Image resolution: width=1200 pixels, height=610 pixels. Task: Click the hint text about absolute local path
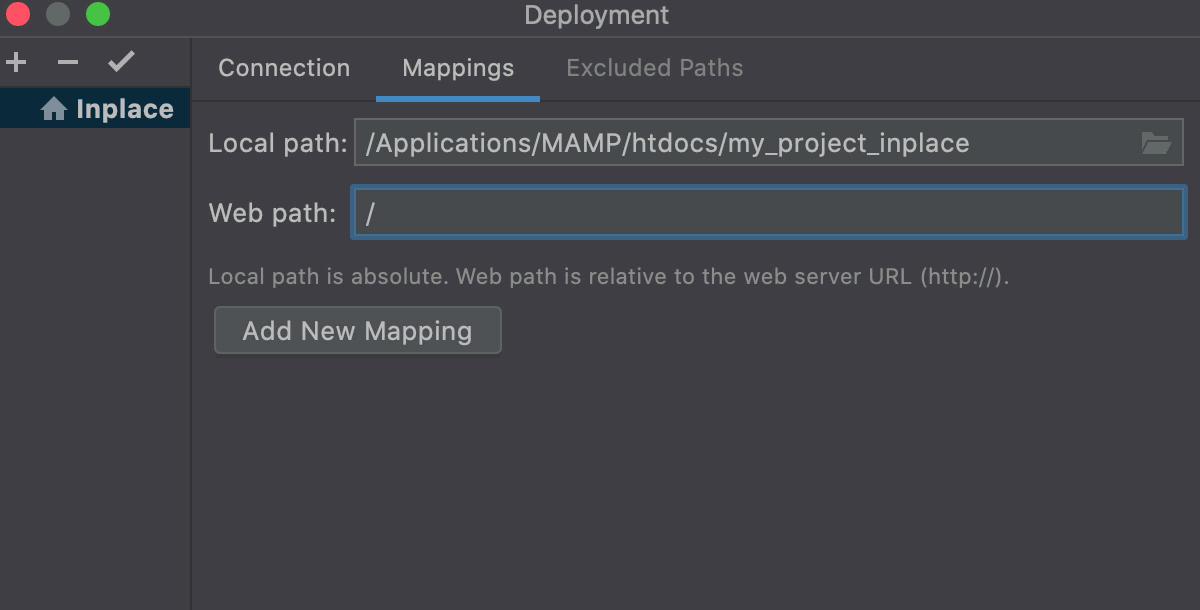(x=608, y=276)
